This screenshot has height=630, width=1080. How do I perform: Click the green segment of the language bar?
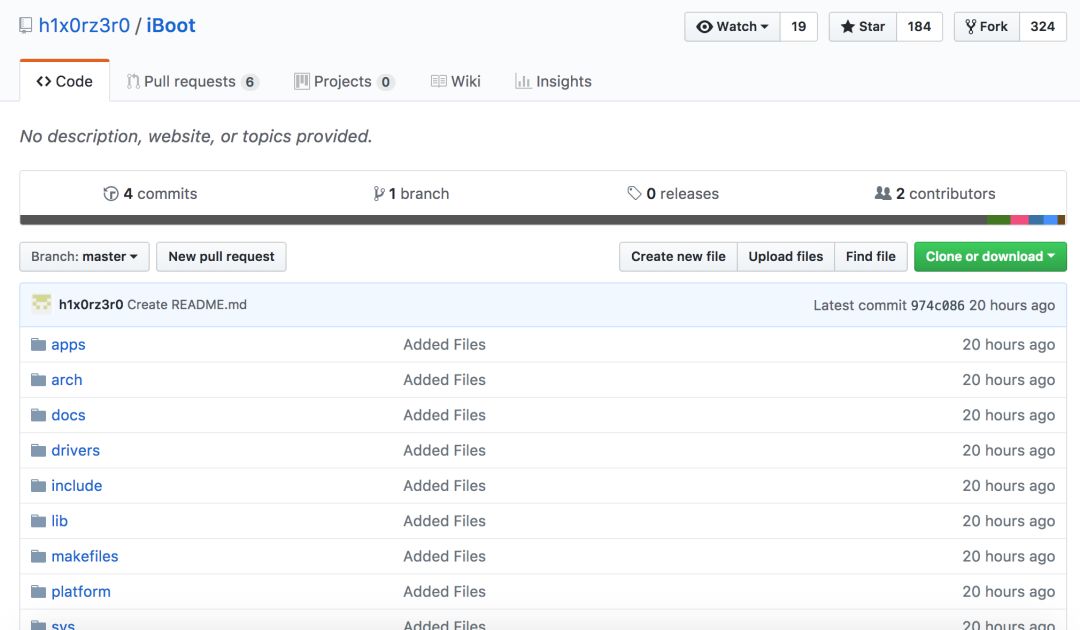coord(999,220)
